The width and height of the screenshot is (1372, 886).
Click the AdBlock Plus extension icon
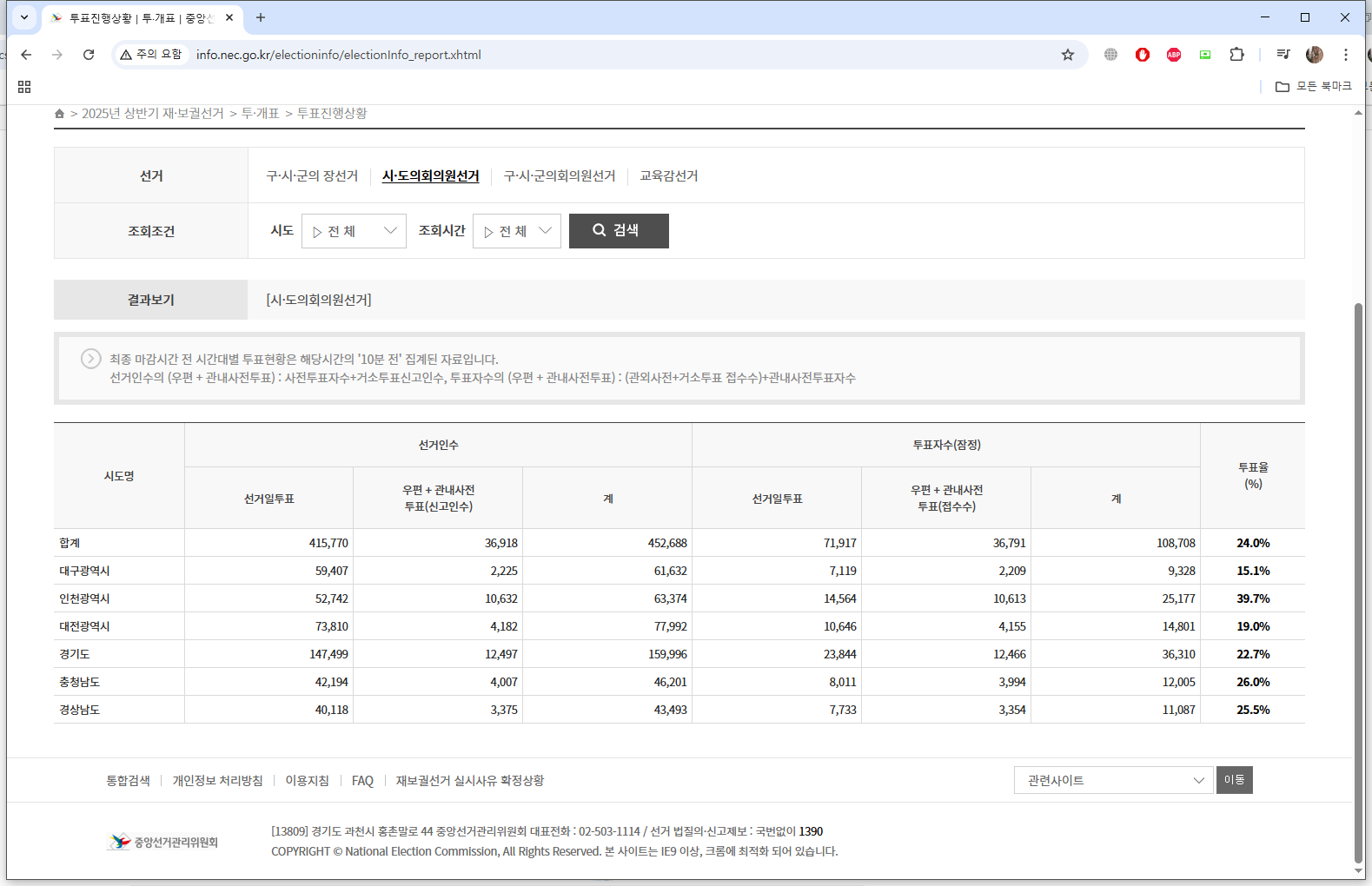click(x=1174, y=55)
